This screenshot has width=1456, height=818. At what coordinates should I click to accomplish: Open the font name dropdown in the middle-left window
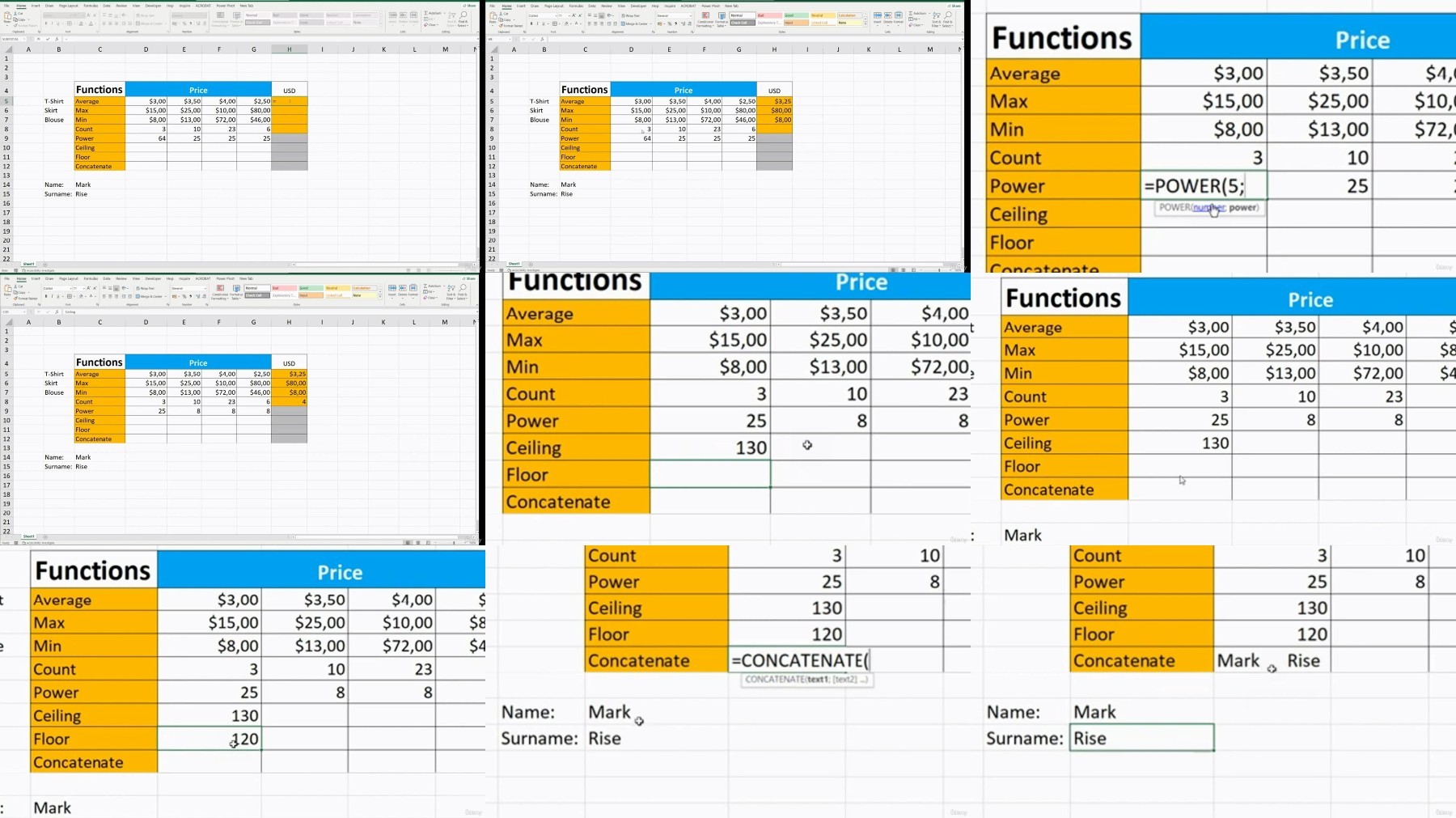[70, 288]
